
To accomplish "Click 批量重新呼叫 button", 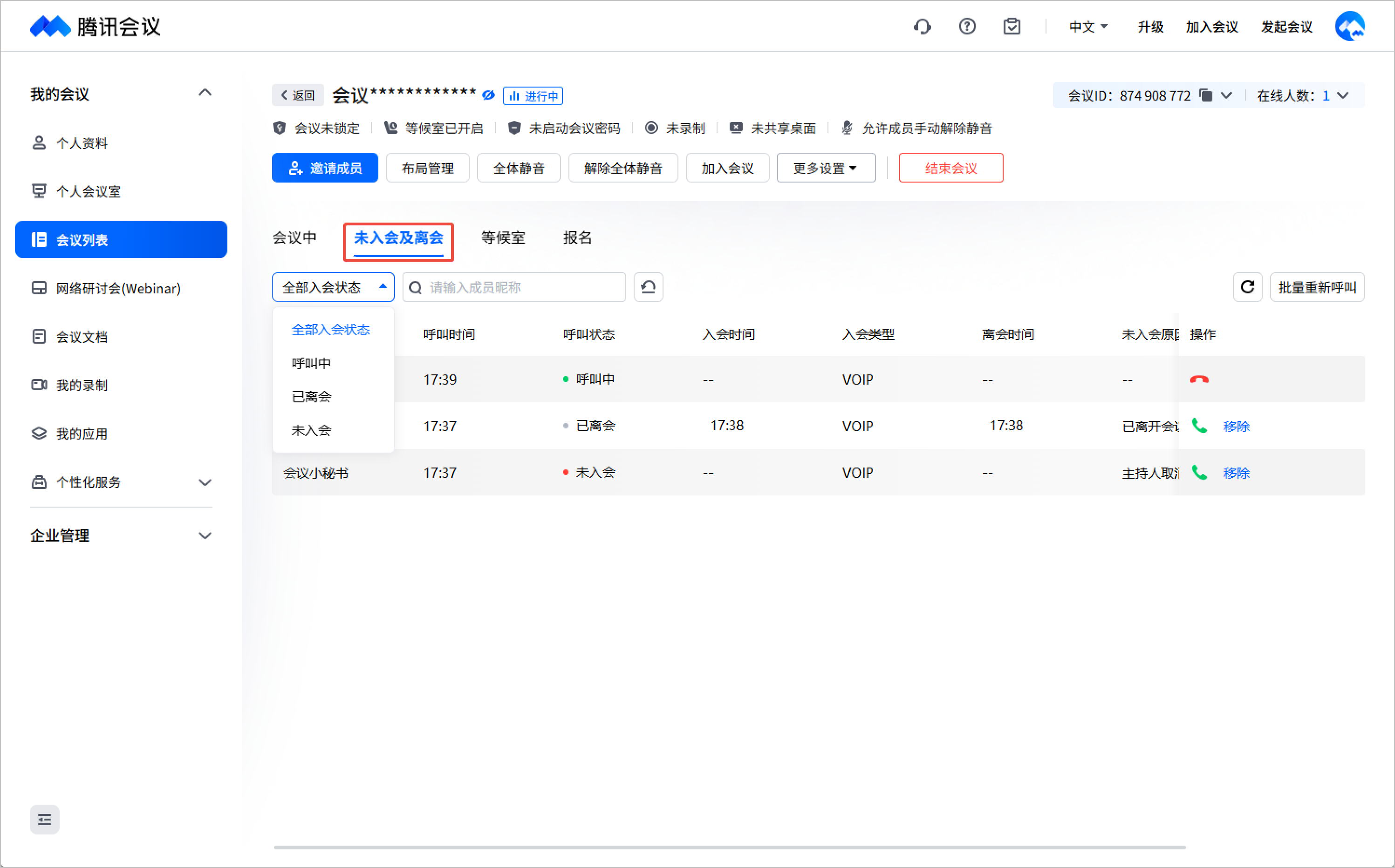I will coord(1318,287).
